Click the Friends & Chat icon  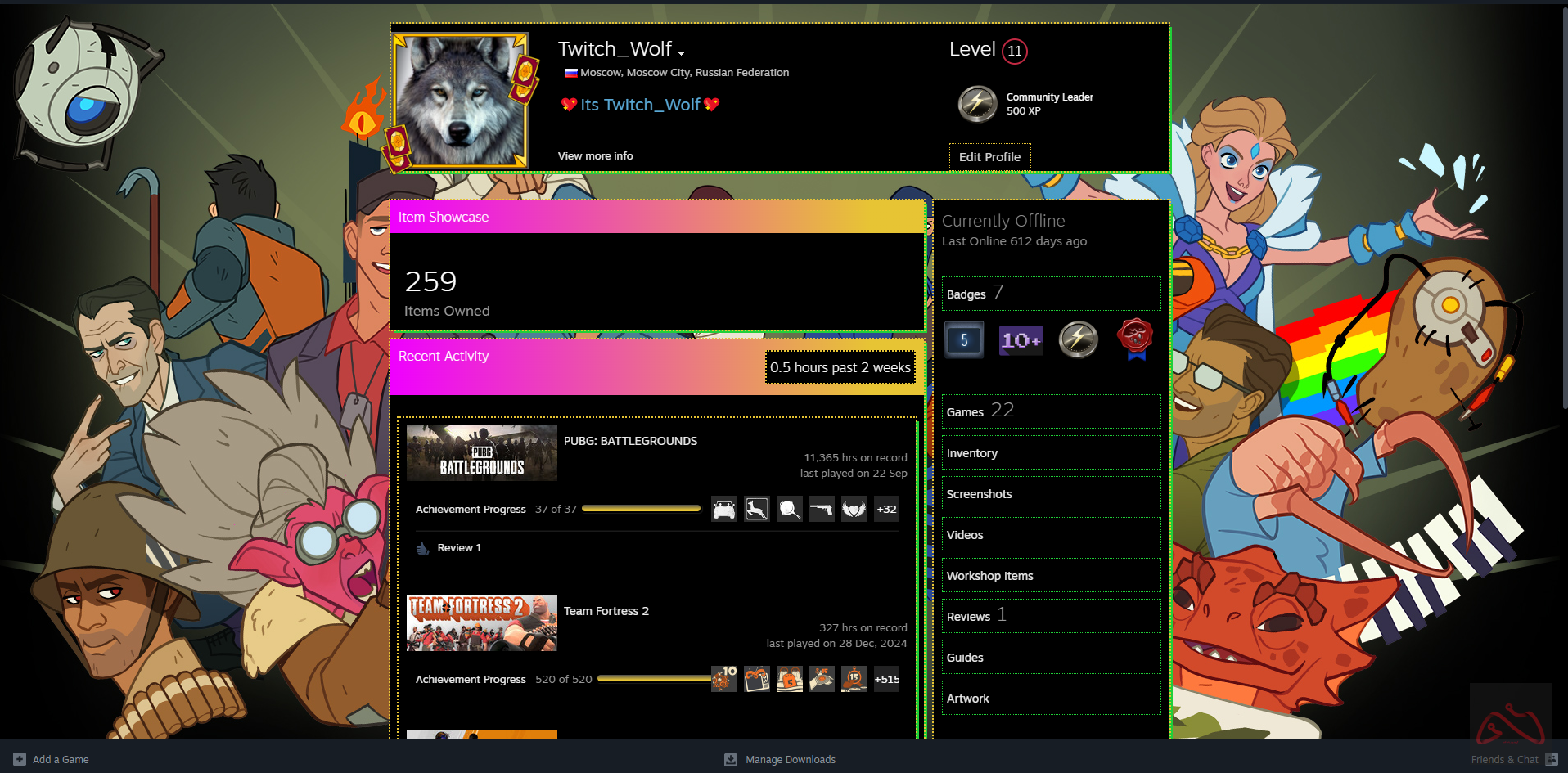pyautogui.click(x=1551, y=759)
